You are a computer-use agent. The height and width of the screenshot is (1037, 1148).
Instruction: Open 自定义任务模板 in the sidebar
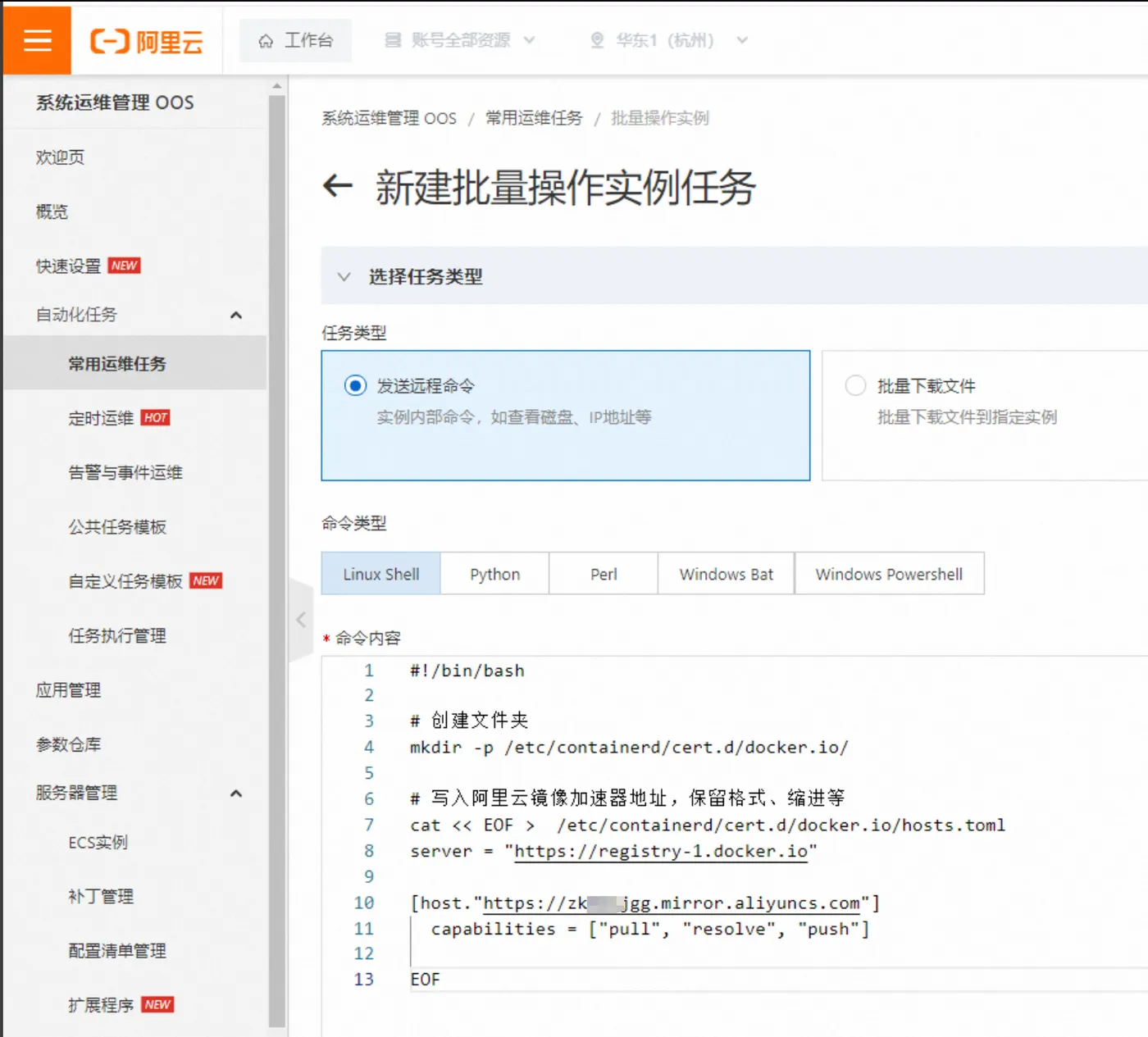[x=125, y=581]
